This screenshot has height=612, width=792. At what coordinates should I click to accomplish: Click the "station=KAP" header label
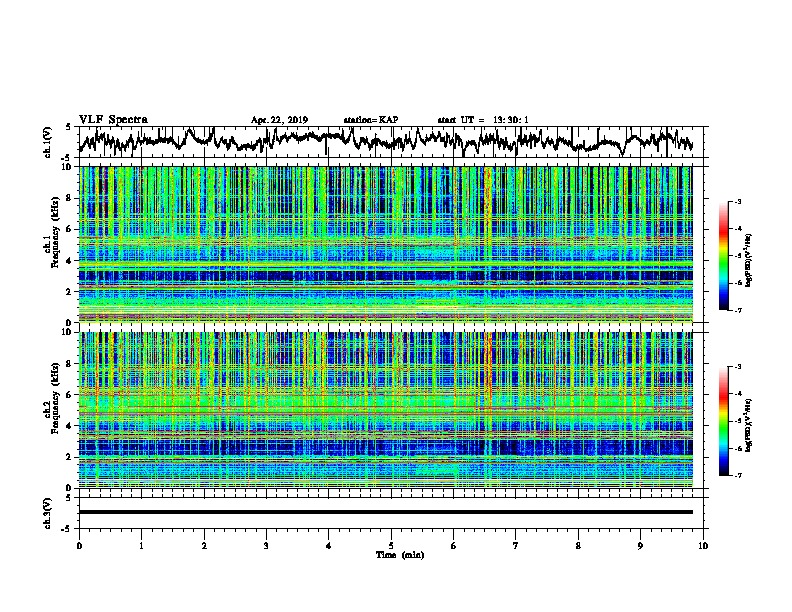pos(371,120)
